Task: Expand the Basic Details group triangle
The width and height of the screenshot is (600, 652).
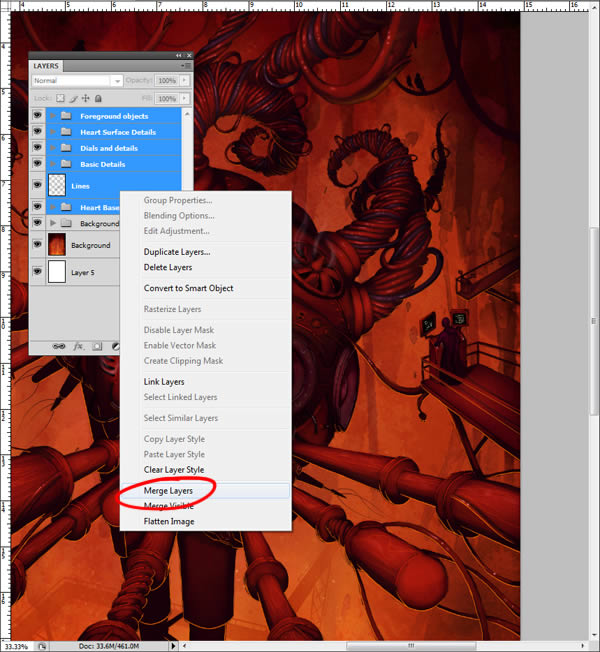Action: 53,164
